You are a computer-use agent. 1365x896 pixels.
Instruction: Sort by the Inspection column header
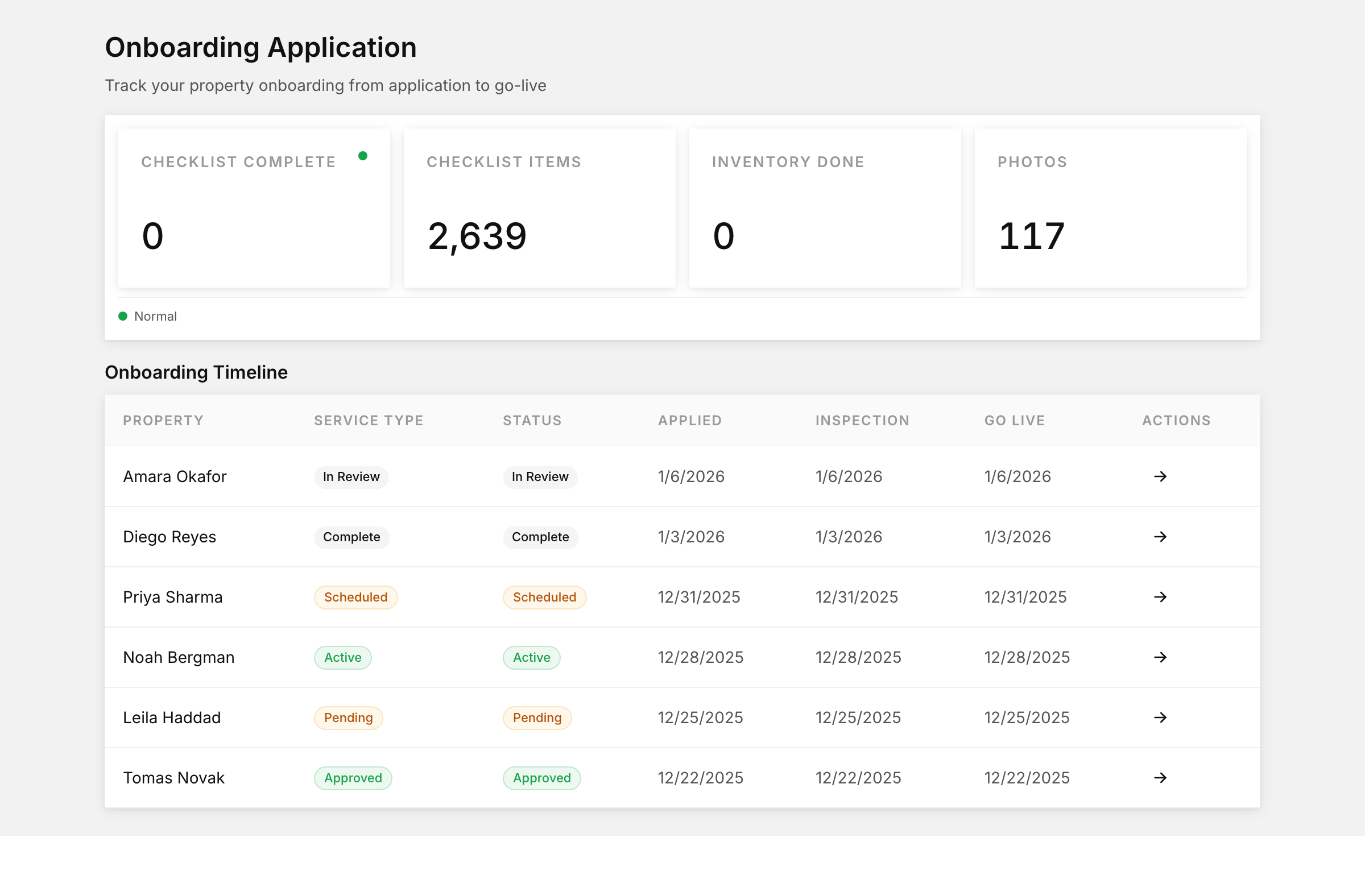pos(863,420)
